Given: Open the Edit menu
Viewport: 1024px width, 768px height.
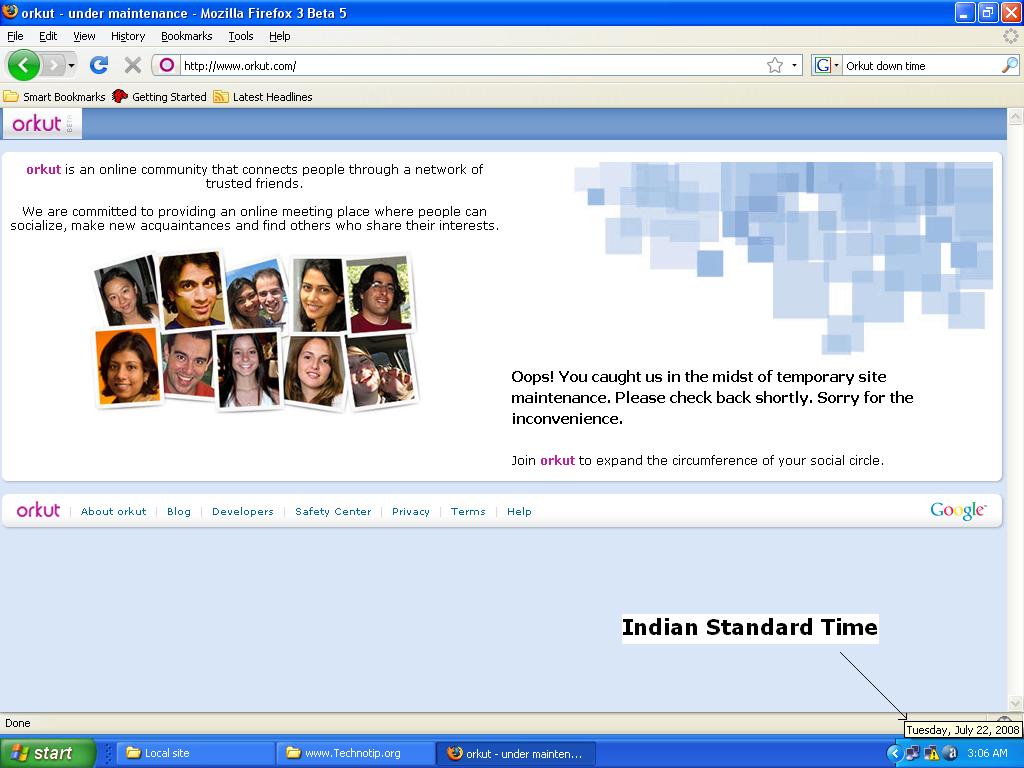Looking at the screenshot, I should point(48,36).
